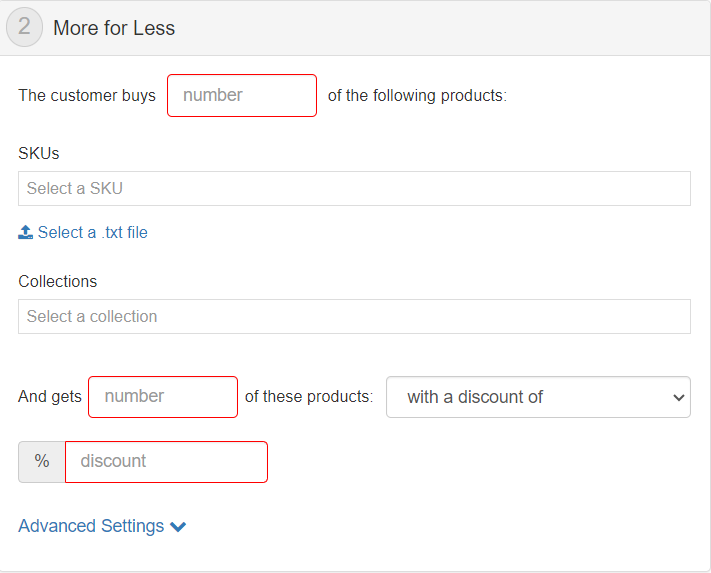The width and height of the screenshot is (711, 573).
Task: Click the 'And gets' label text
Action: point(50,396)
